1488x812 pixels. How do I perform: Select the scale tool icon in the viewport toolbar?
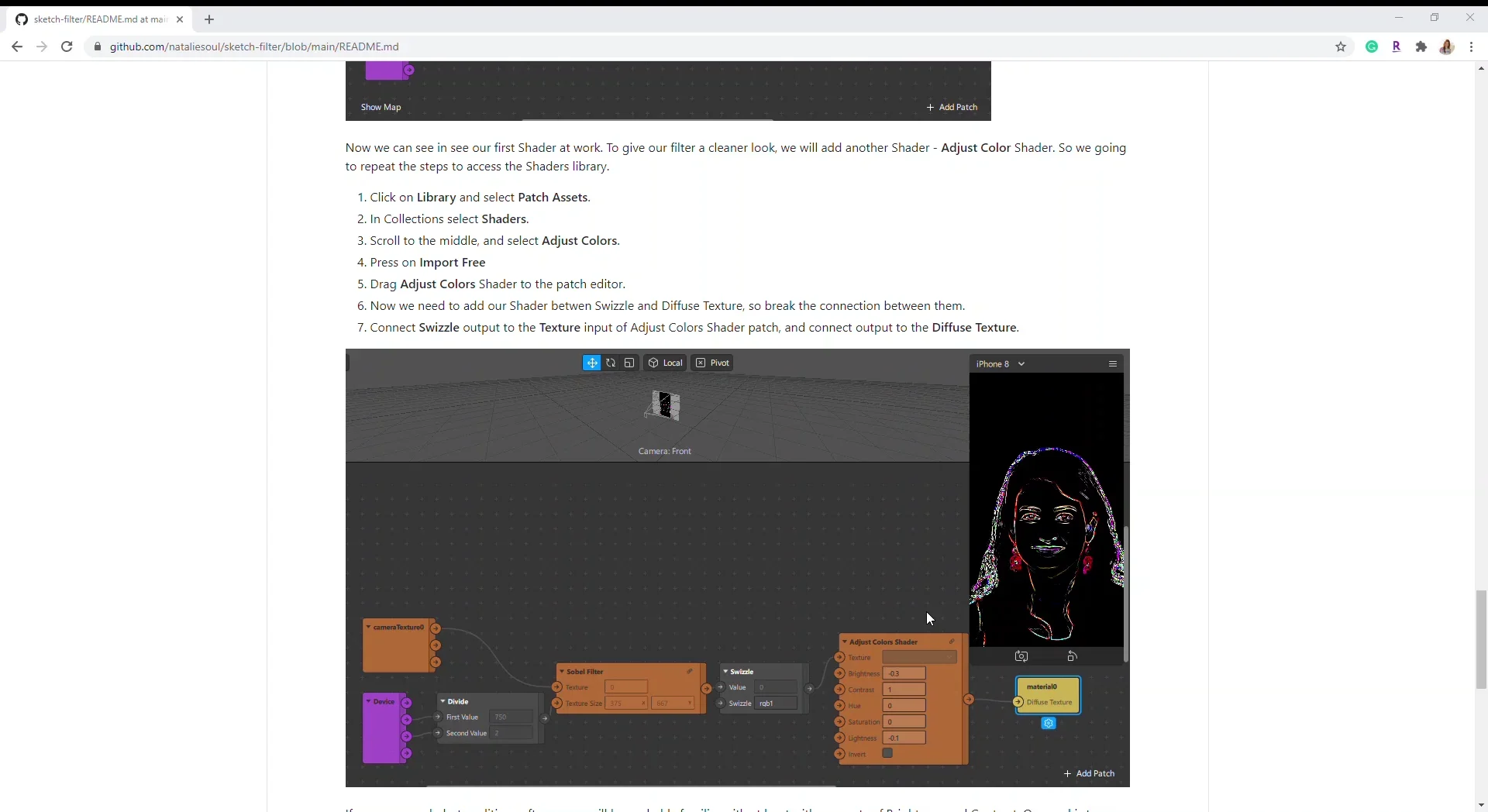[629, 363]
